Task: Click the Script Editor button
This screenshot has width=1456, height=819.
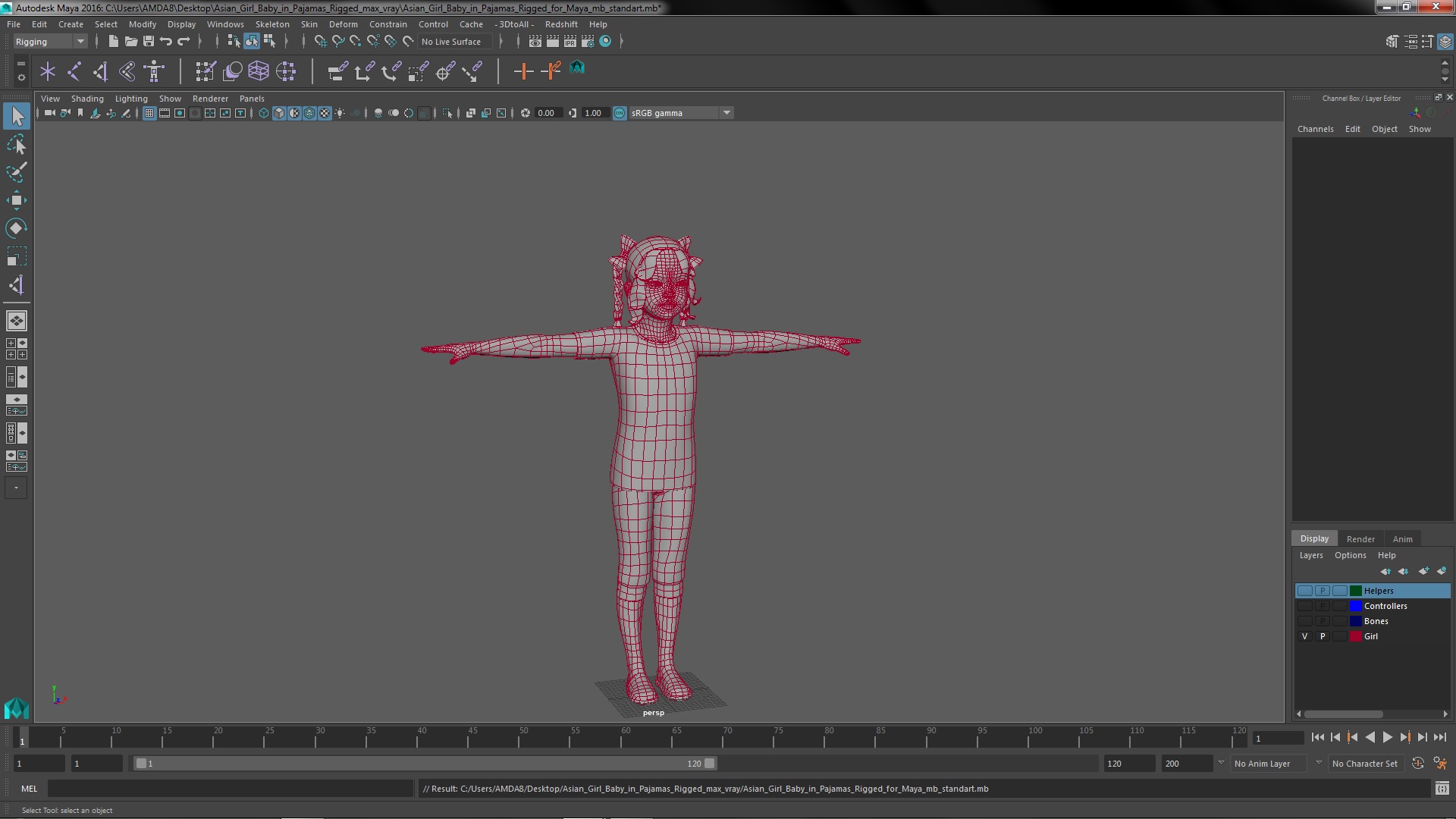Action: [1442, 789]
